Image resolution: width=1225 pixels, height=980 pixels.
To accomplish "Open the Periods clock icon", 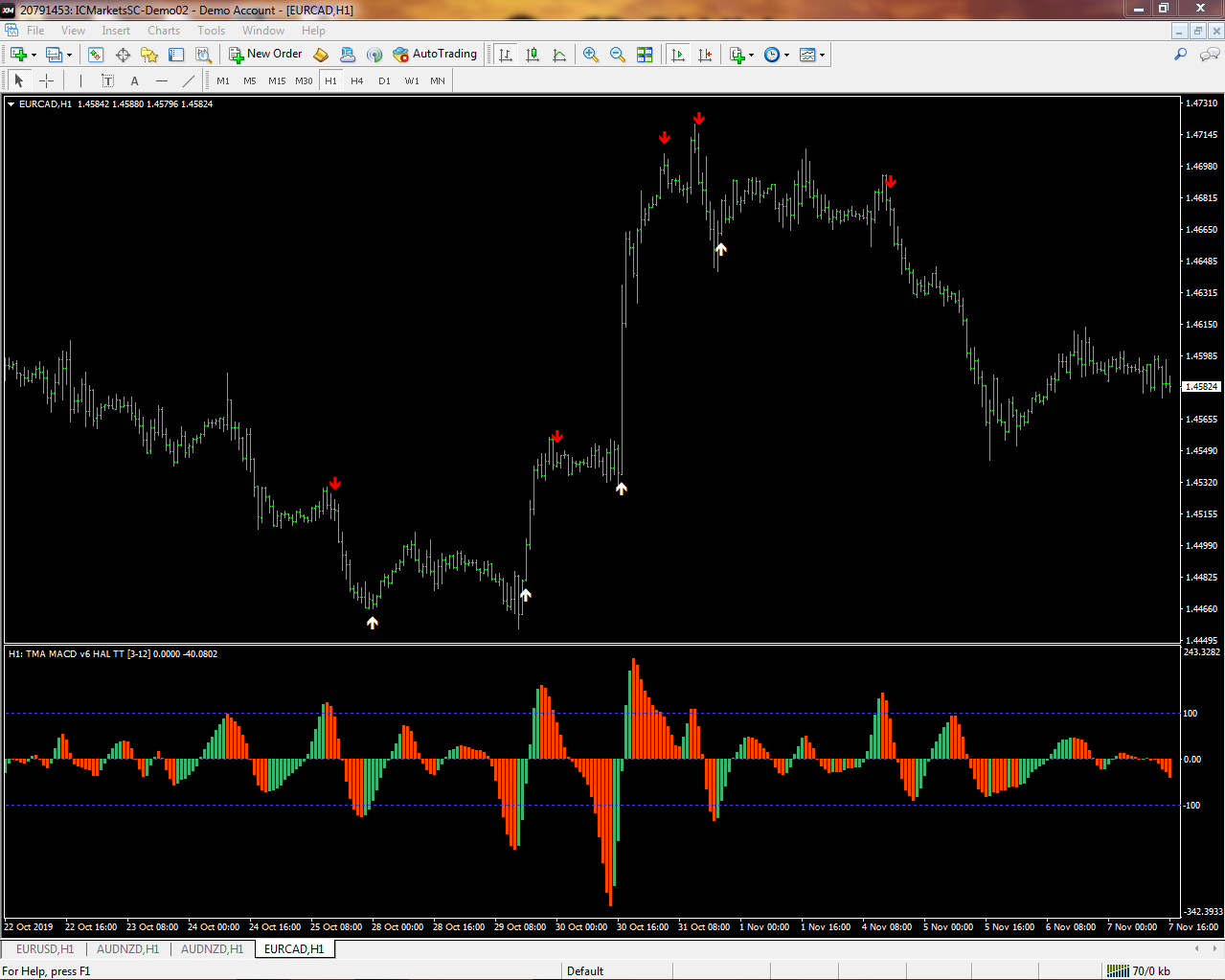I will pyautogui.click(x=772, y=55).
